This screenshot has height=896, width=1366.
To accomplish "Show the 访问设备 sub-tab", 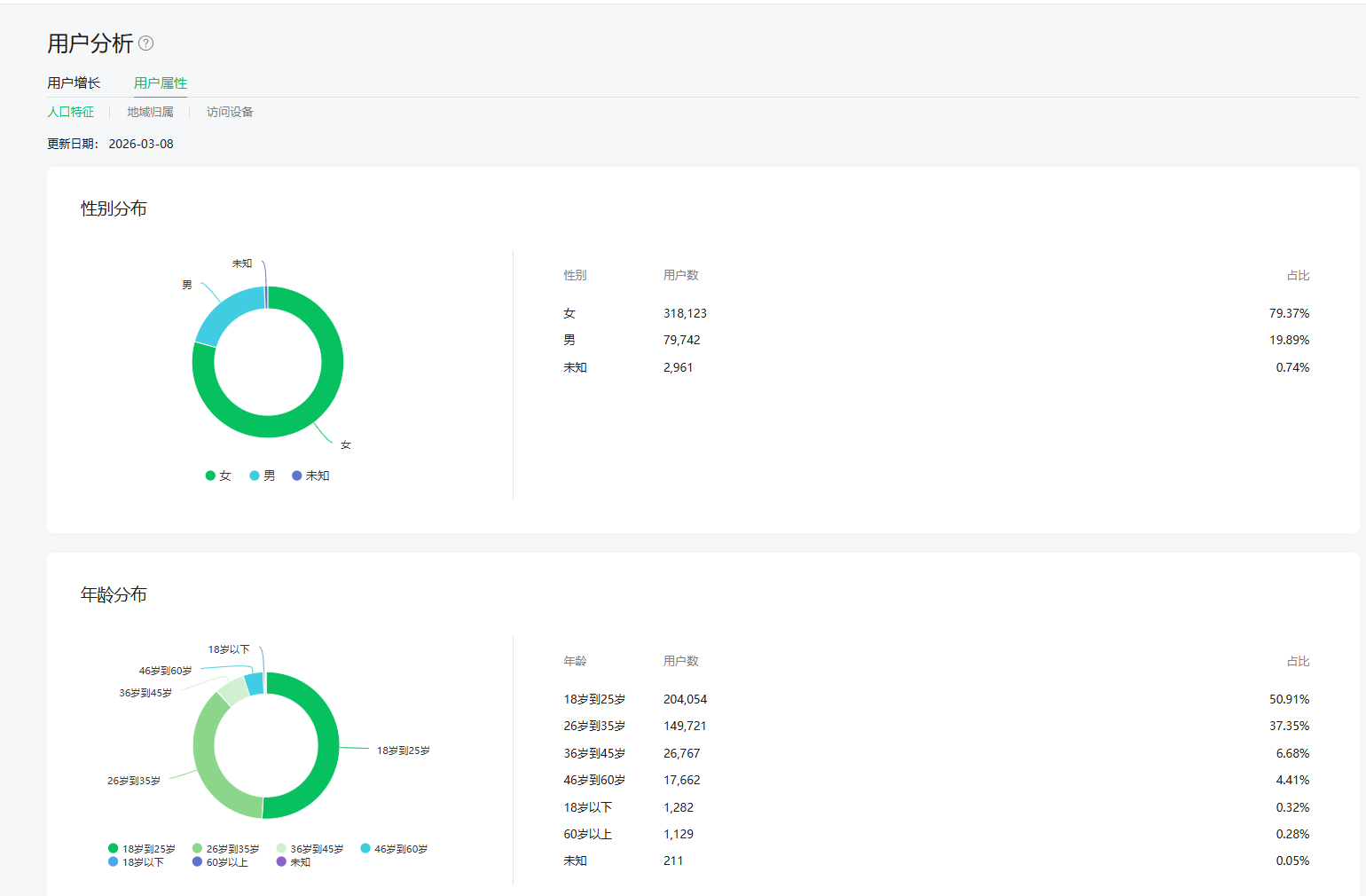I will [x=230, y=112].
